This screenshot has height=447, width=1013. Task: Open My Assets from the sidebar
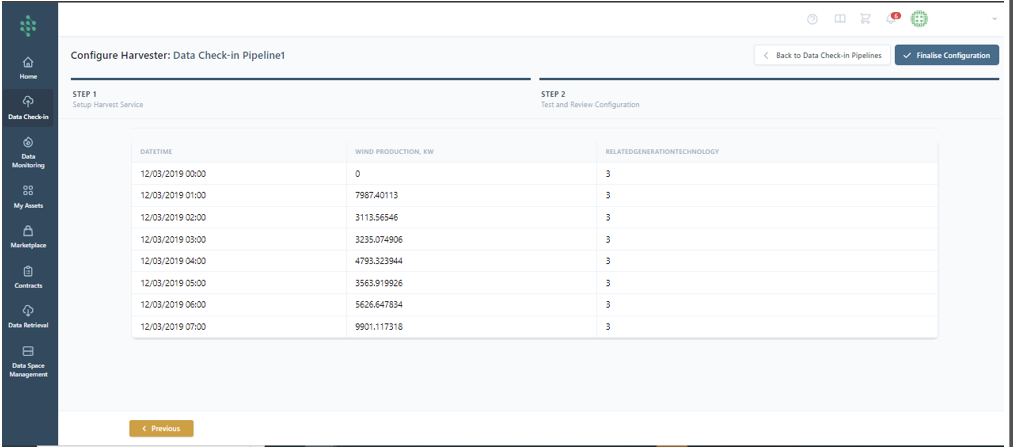click(28, 195)
